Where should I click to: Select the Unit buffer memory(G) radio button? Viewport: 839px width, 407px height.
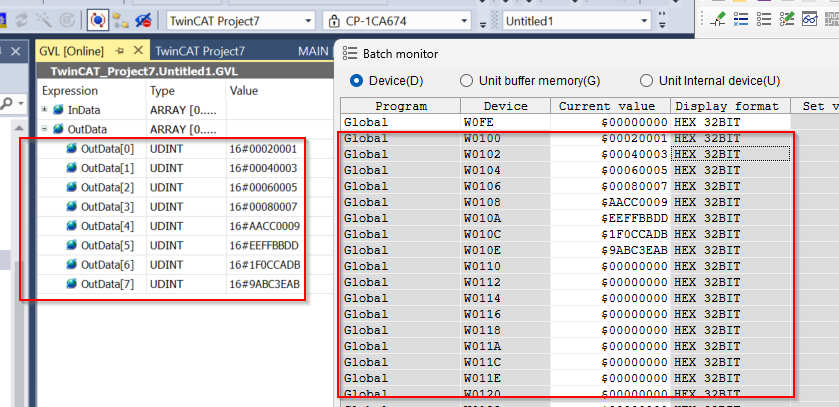(467, 81)
